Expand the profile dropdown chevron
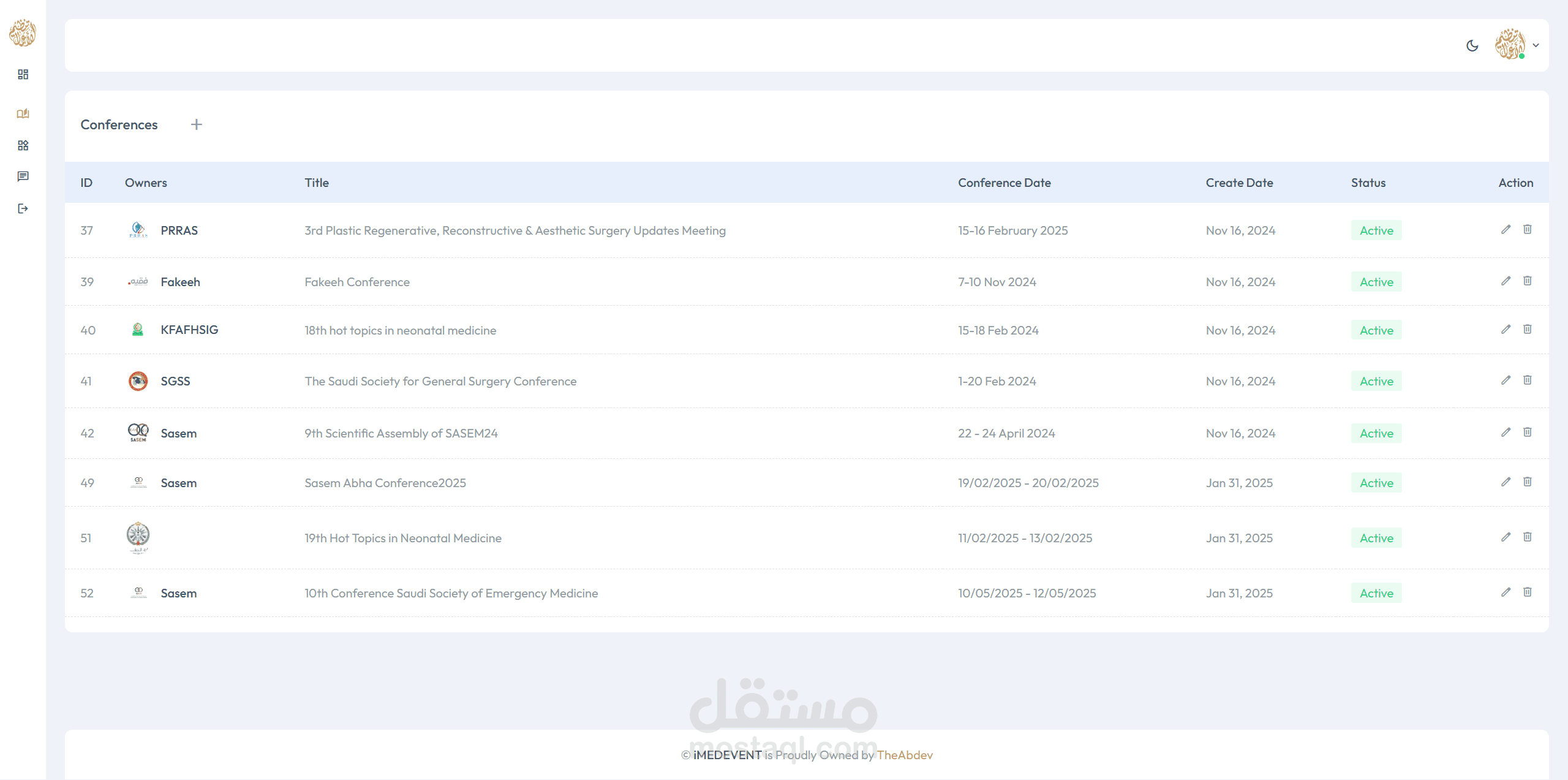Screen dimensions: 1568x780 tap(1536, 45)
